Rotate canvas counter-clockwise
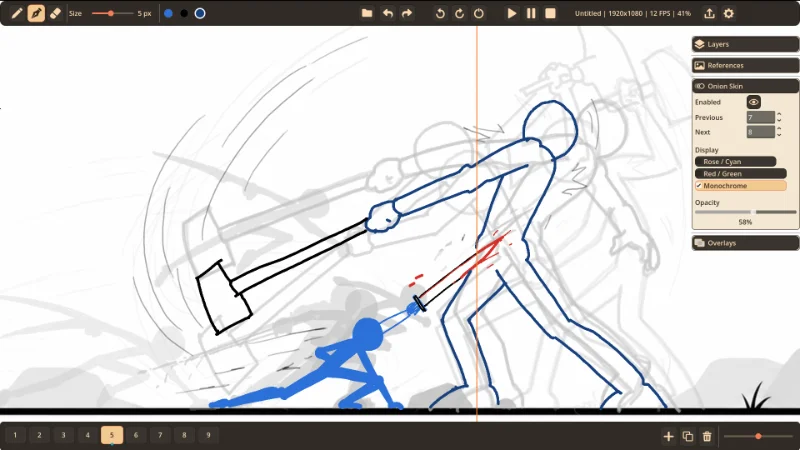800x450 pixels. pos(440,13)
